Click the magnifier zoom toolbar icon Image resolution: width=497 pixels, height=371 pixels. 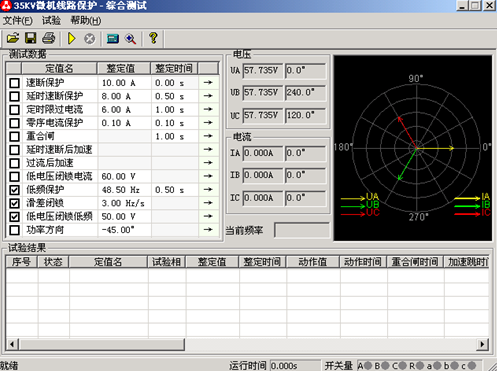130,39
